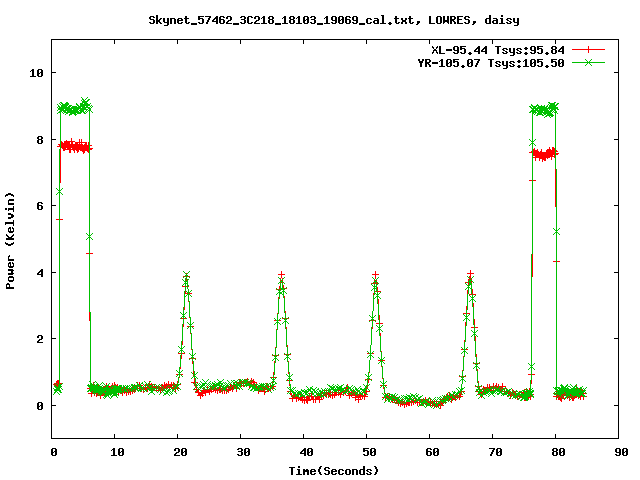640x480 pixels.
Task: Pick the peak near 21 seconds
Action: coord(186,276)
